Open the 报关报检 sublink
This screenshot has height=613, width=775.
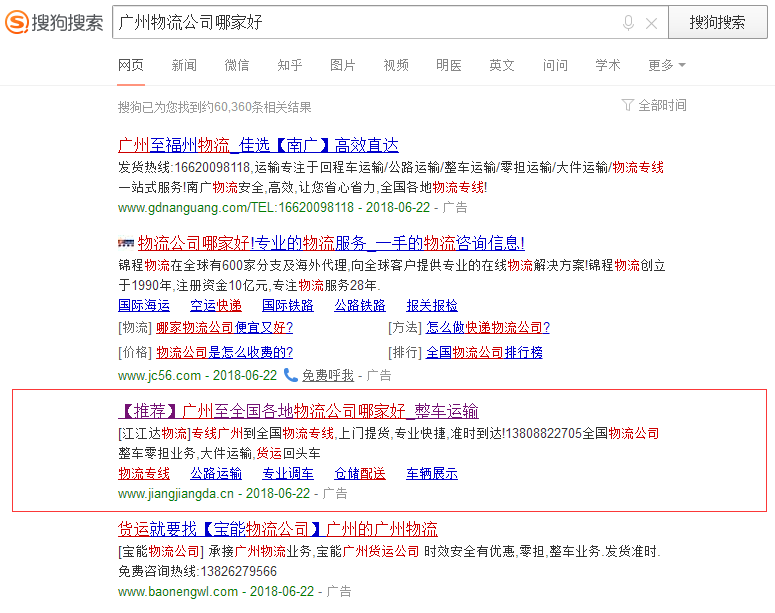(x=432, y=306)
